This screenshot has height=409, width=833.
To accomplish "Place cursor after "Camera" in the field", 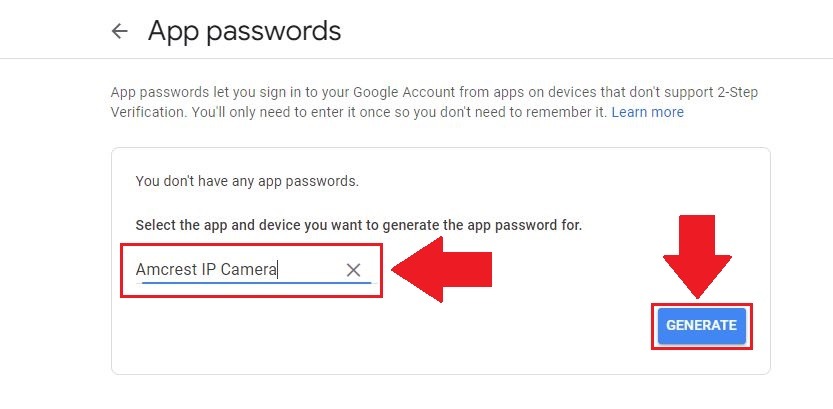I will (278, 269).
